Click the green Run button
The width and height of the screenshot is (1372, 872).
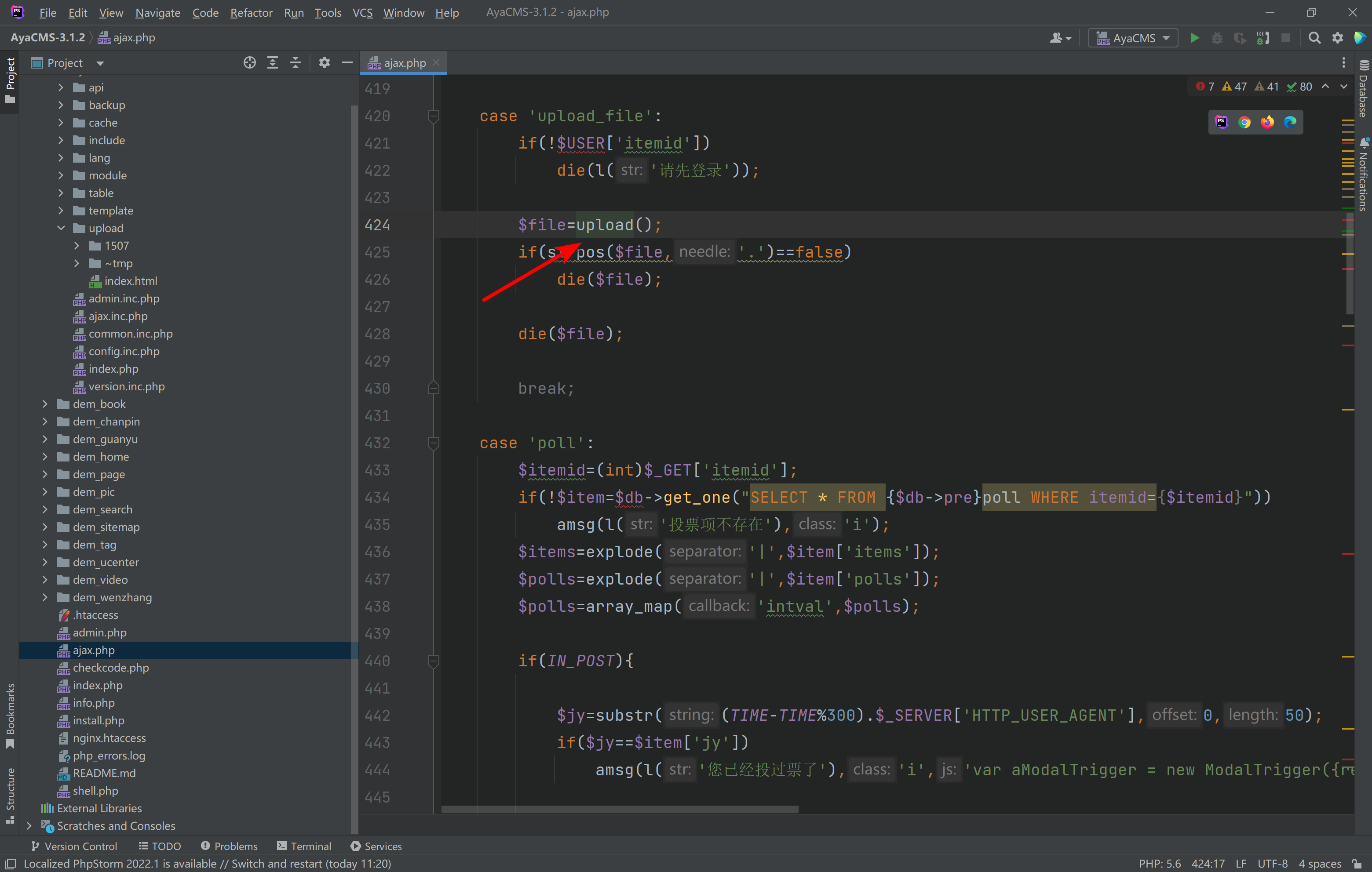1194,38
